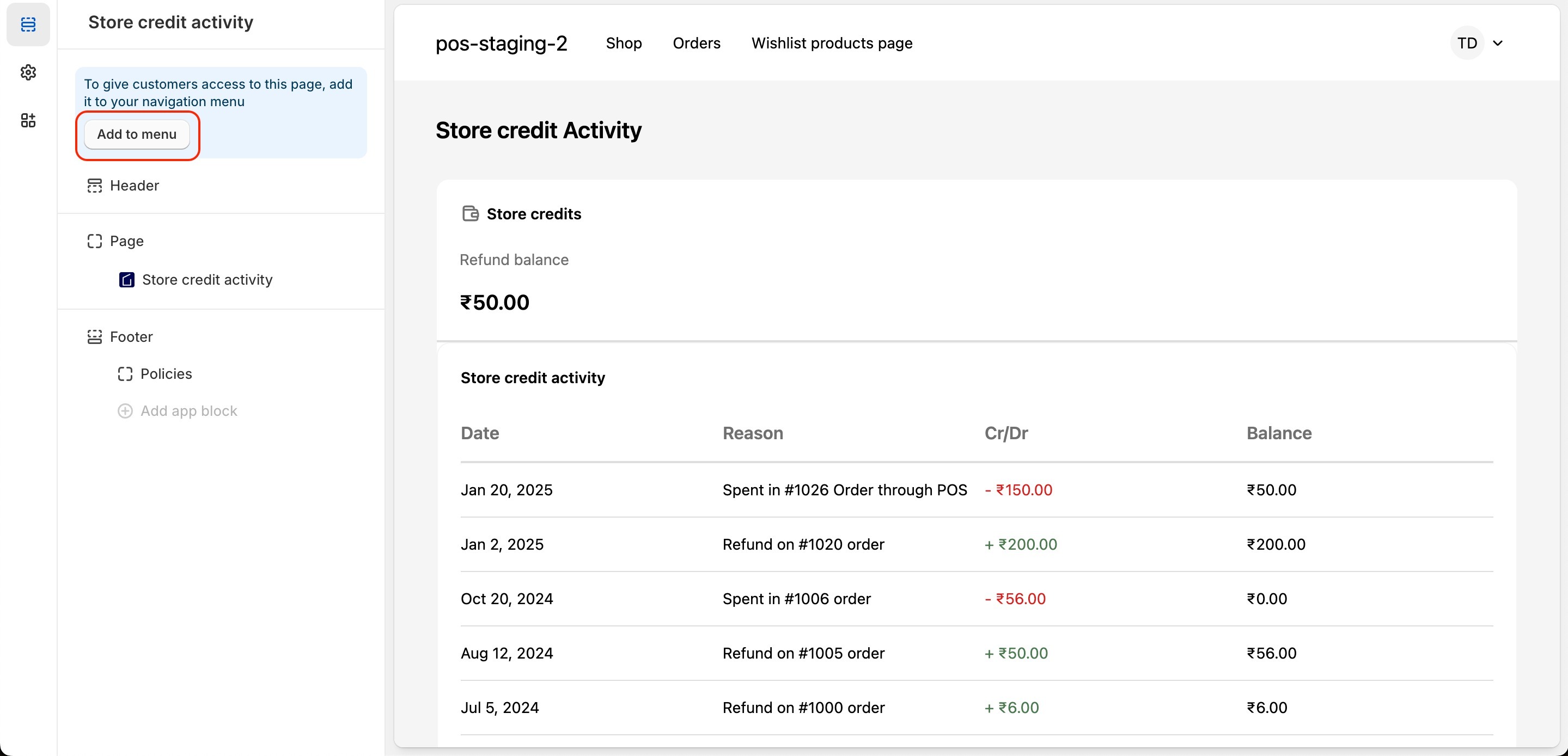Image resolution: width=1568 pixels, height=756 pixels.
Task: Open the TD account avatar menu
Action: (x=1467, y=43)
